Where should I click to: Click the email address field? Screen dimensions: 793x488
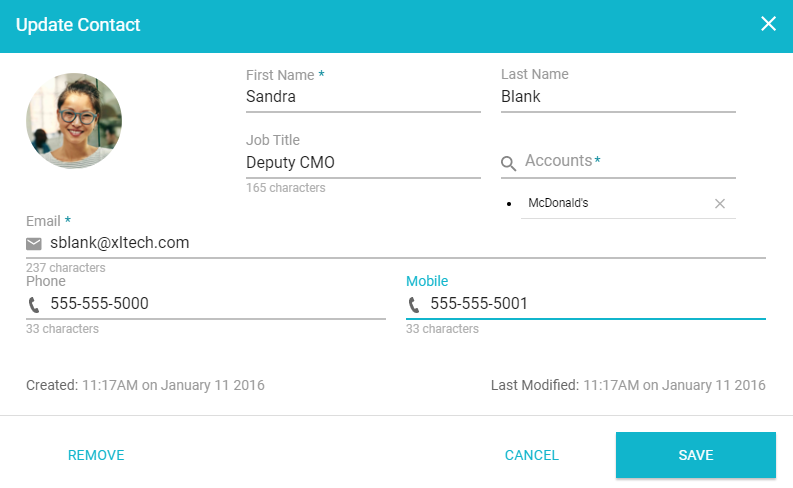click(405, 243)
